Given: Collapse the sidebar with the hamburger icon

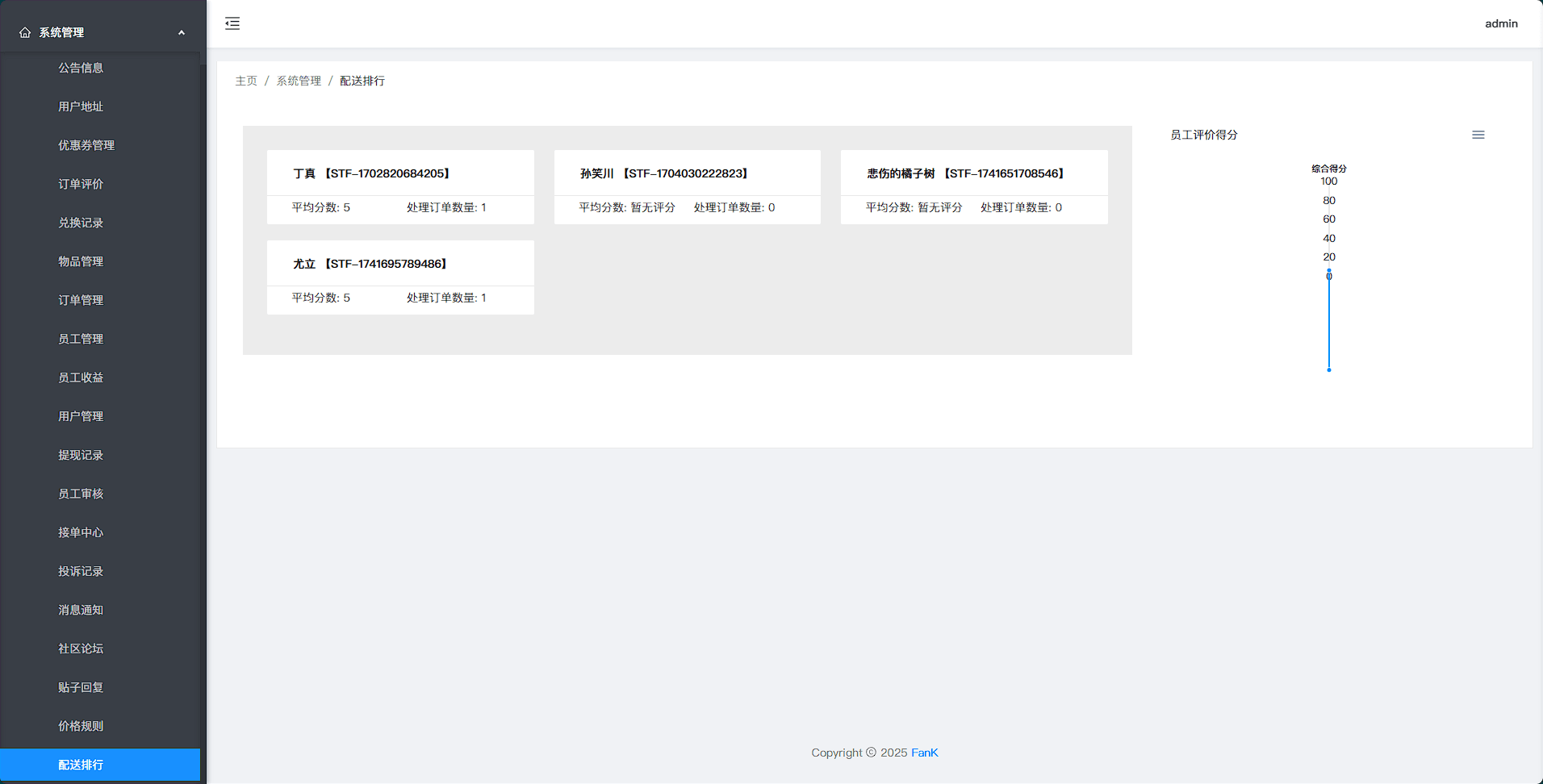Looking at the screenshot, I should (x=232, y=23).
